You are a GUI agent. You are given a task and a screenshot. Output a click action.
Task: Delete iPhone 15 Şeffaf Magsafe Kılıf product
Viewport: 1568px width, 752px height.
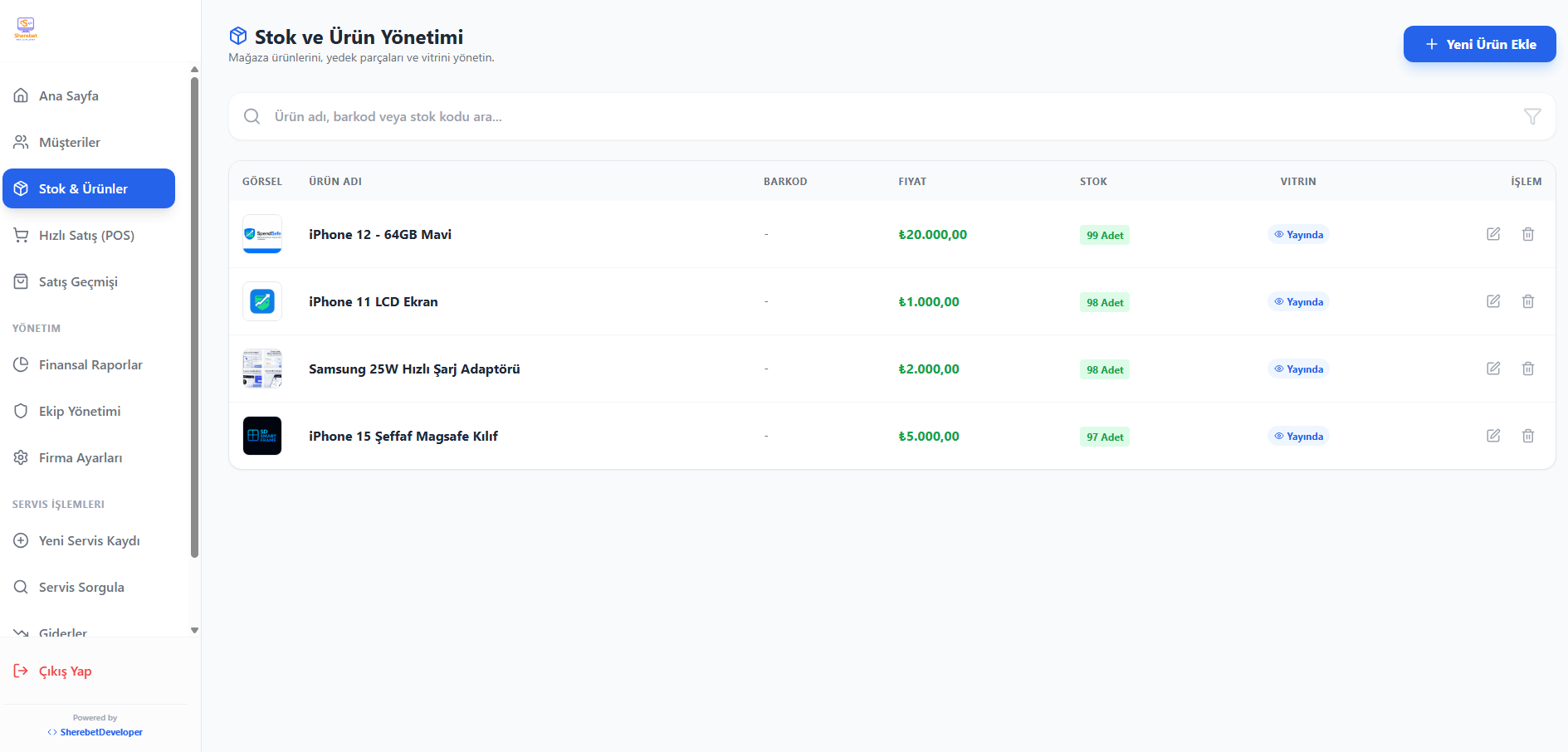click(x=1527, y=436)
